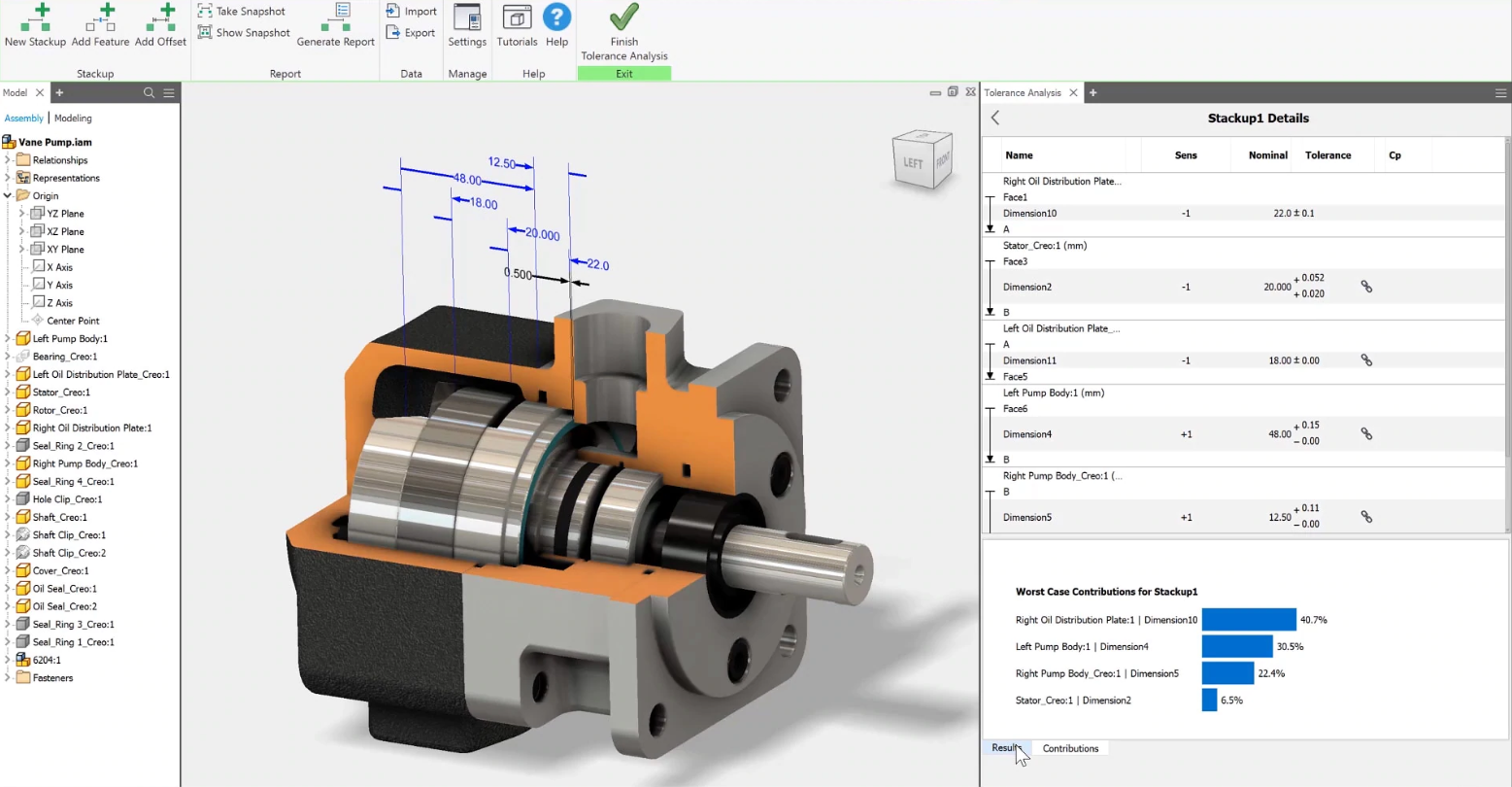The image size is (1512, 787).
Task: Select the Vane Pump.iam root node
Action: (x=55, y=142)
